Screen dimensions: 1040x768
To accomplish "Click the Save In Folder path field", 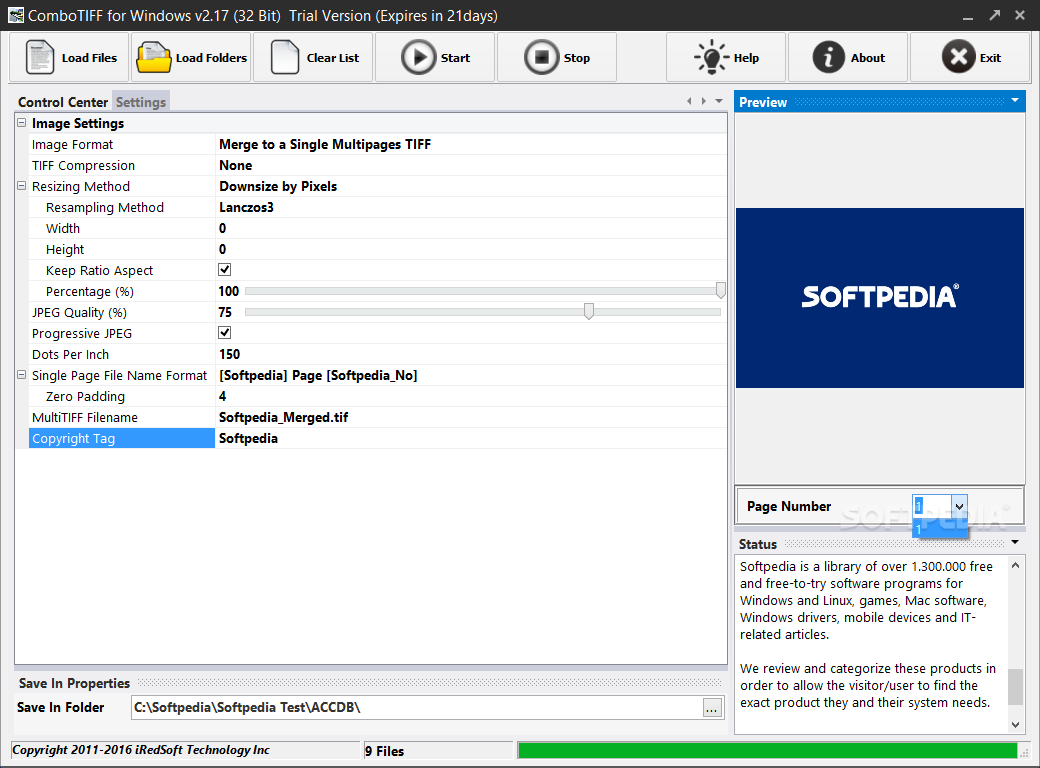I will click(417, 708).
